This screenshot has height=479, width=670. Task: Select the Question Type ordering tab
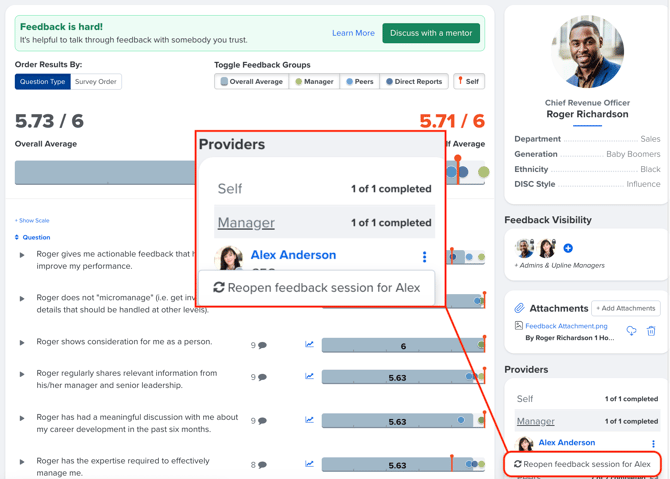pos(42,82)
